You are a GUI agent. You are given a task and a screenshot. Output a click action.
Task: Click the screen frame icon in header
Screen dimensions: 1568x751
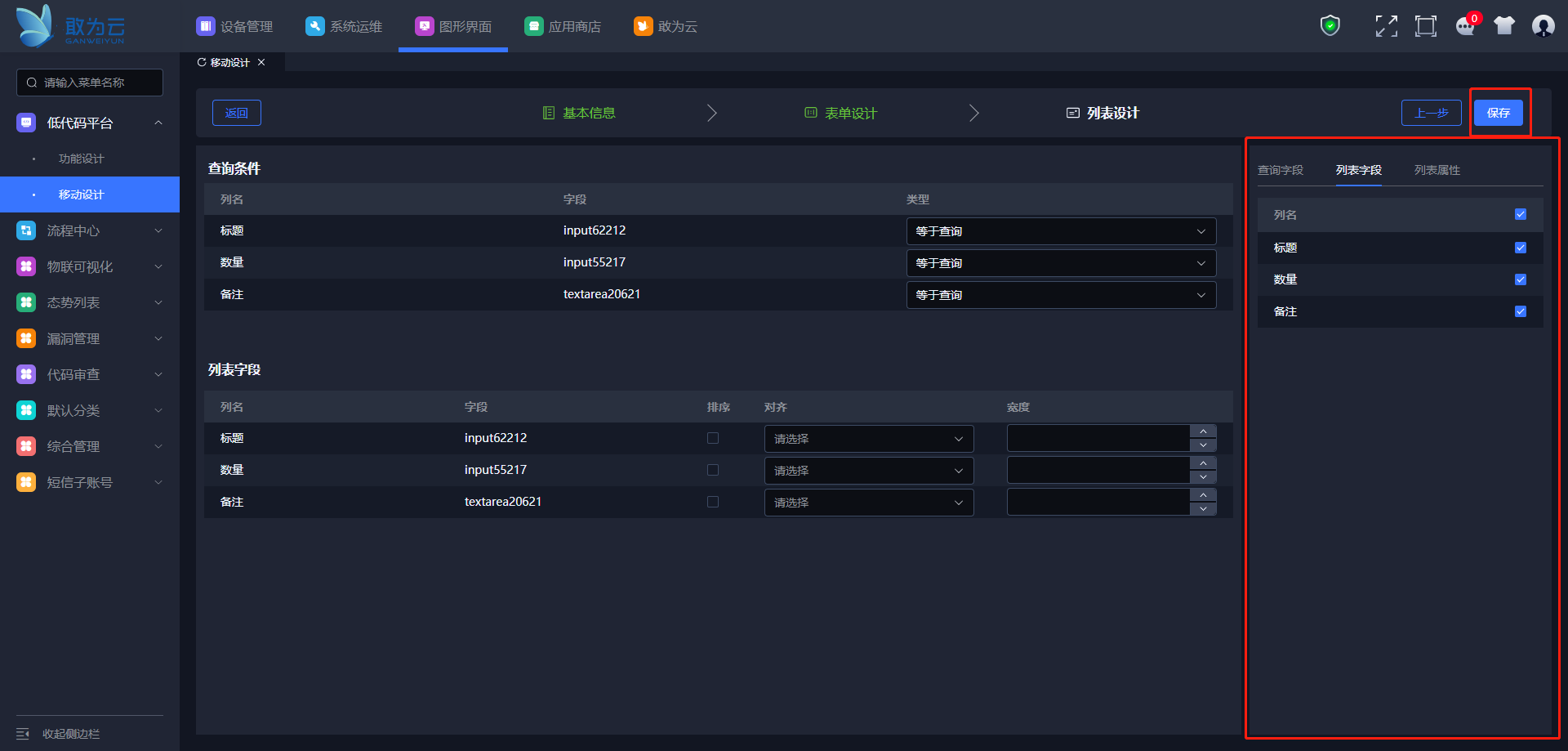click(1426, 26)
